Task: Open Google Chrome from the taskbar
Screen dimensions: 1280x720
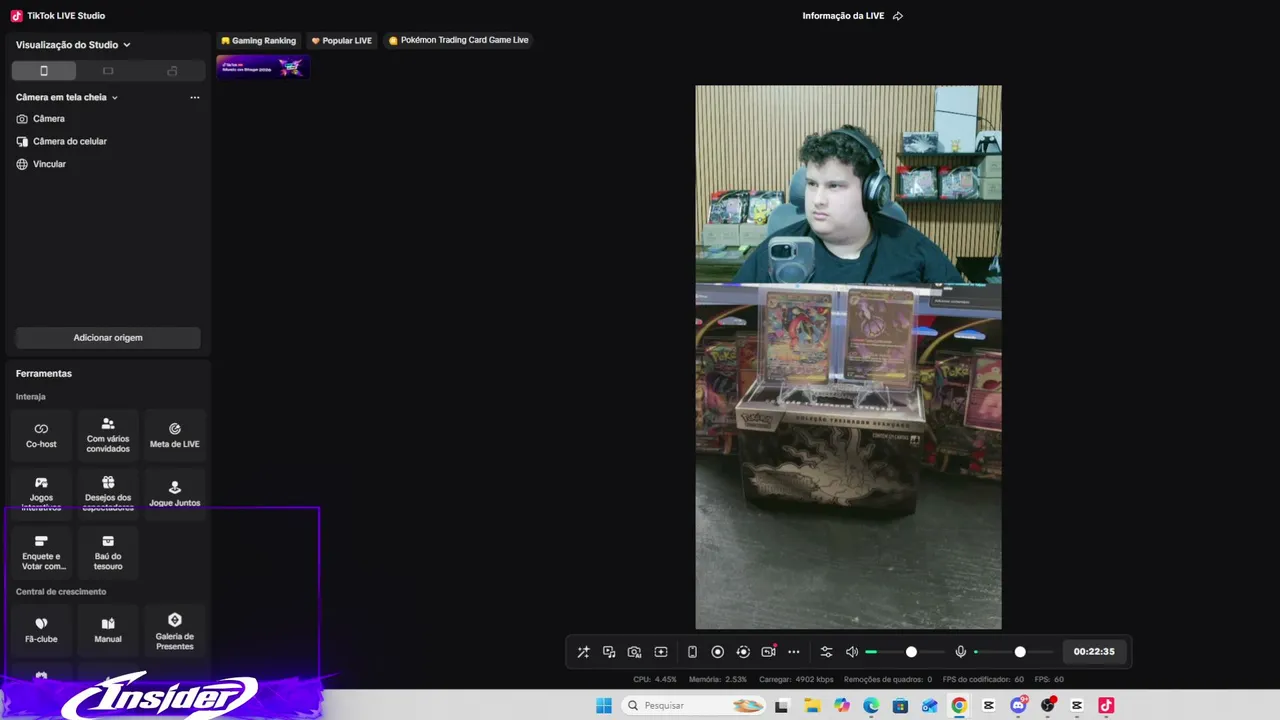Action: (959, 706)
